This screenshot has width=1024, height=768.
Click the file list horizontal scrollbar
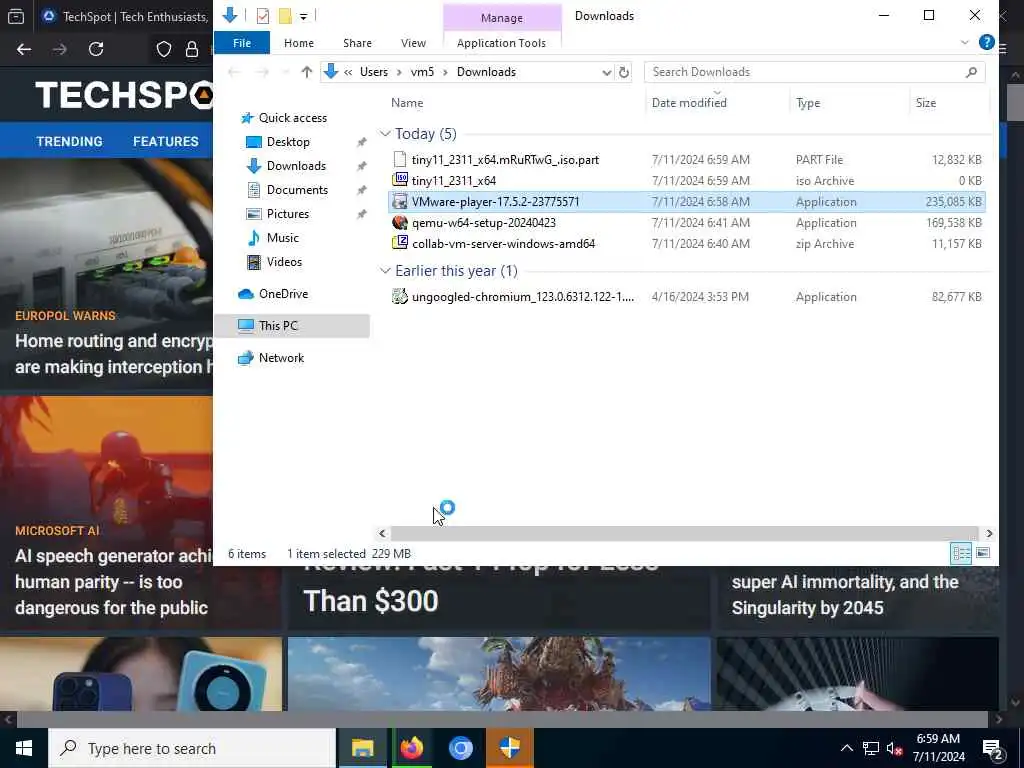click(684, 534)
